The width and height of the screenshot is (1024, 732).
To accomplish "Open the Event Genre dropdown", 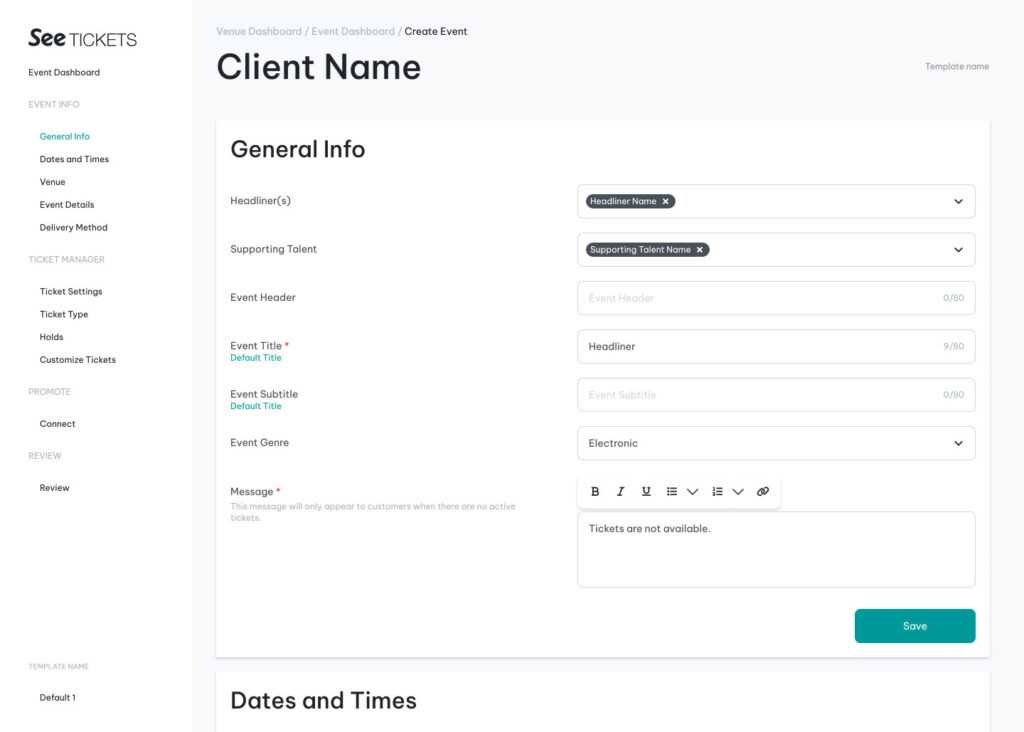I will 957,443.
